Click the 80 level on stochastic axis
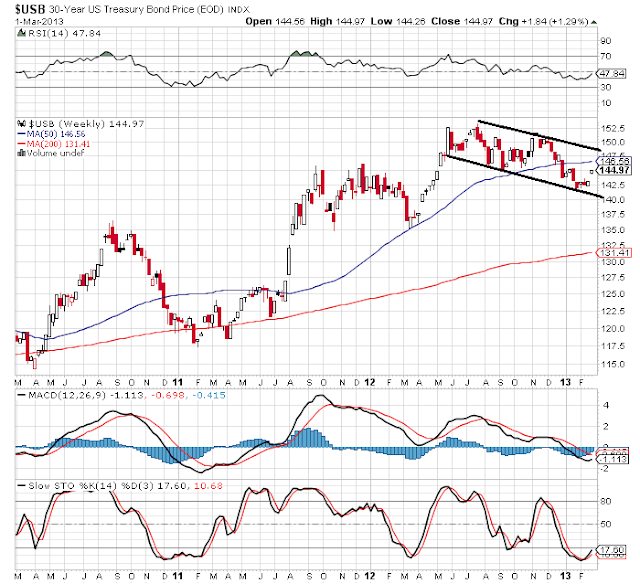Image resolution: width=640 pixels, height=584 pixels. pyautogui.click(x=606, y=501)
